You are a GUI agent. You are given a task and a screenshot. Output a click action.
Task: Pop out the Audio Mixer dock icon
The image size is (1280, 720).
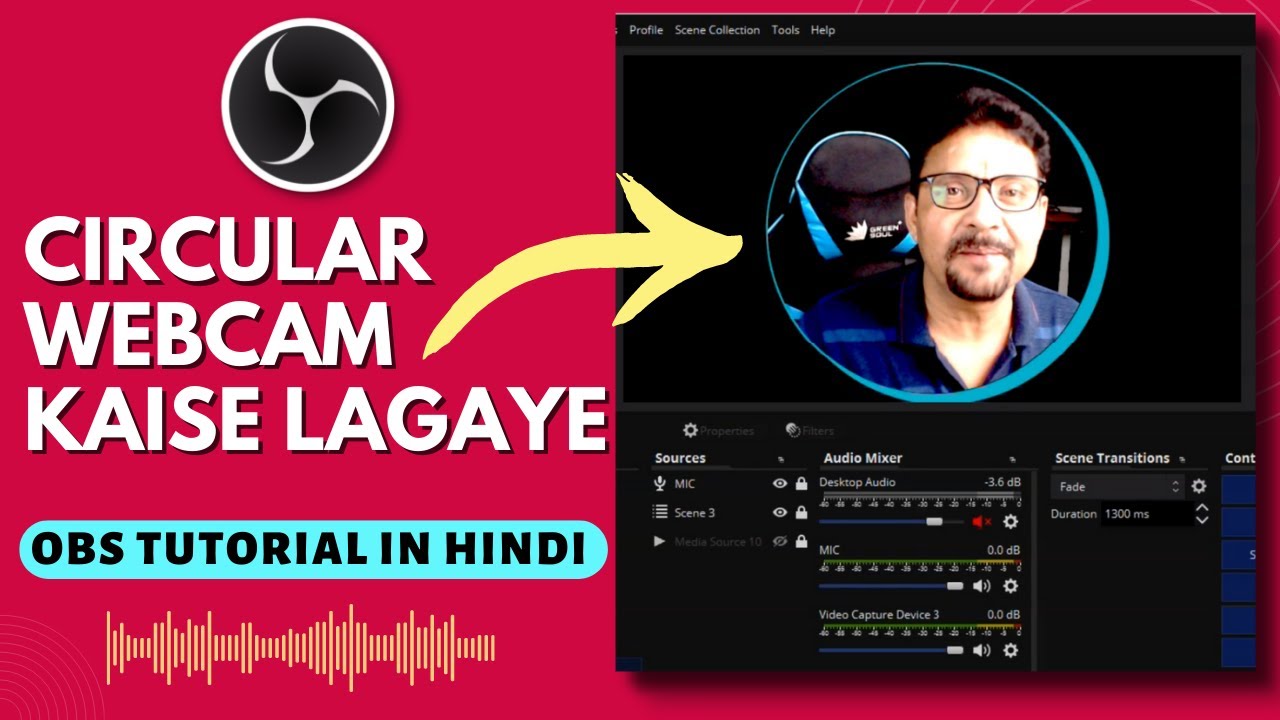click(x=1013, y=460)
